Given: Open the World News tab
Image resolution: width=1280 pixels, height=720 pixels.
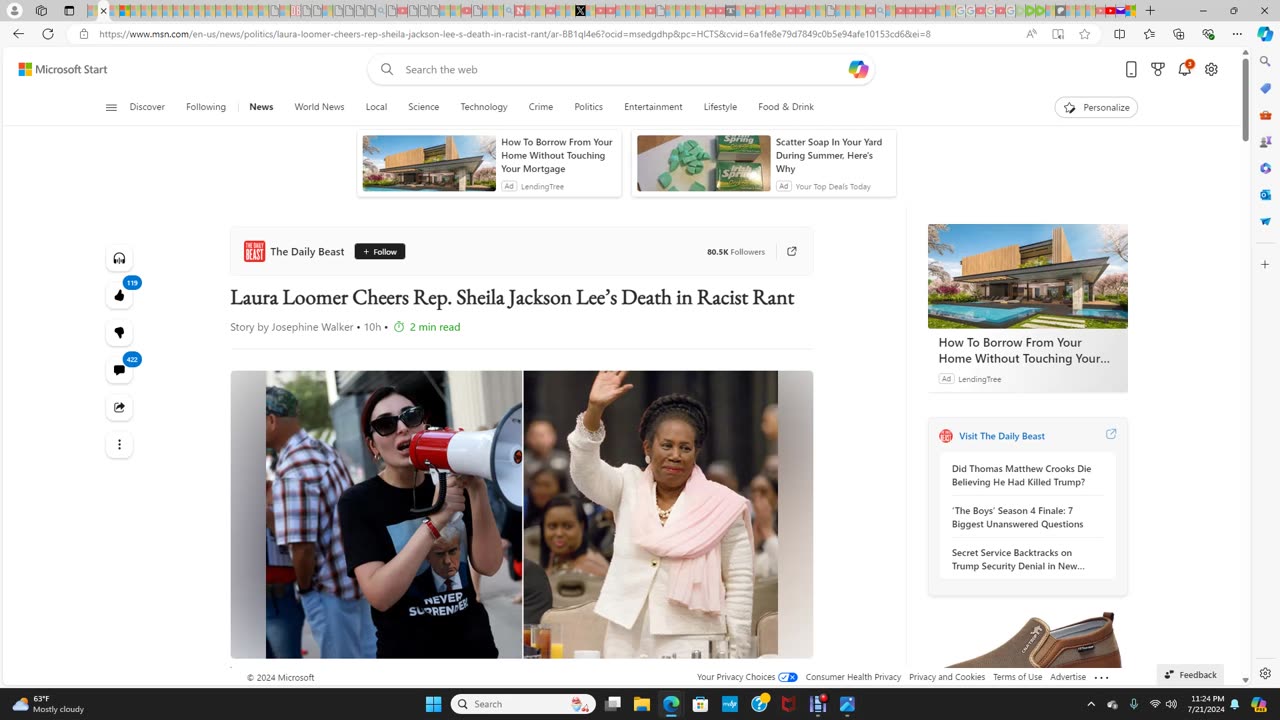Looking at the screenshot, I should pyautogui.click(x=319, y=107).
